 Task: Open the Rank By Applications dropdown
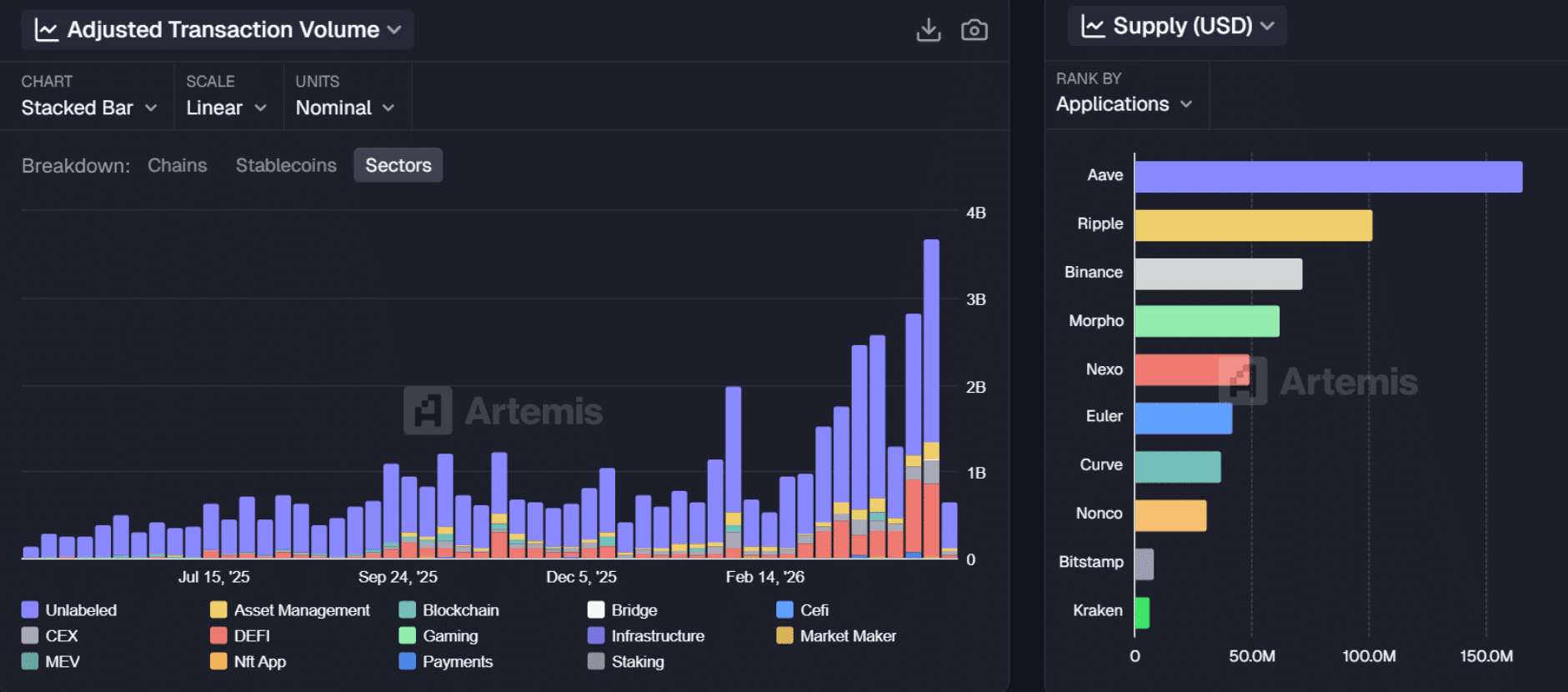(1124, 104)
